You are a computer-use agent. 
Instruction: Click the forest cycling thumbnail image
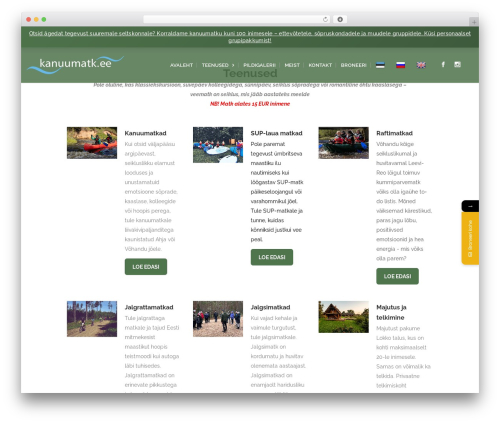(x=92, y=319)
